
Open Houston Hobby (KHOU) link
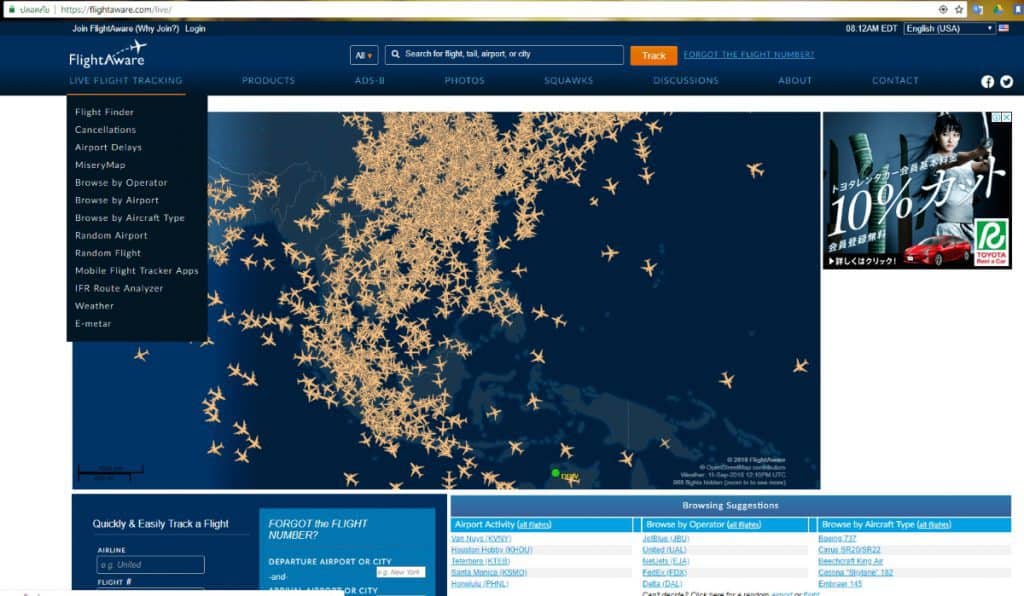click(492, 550)
